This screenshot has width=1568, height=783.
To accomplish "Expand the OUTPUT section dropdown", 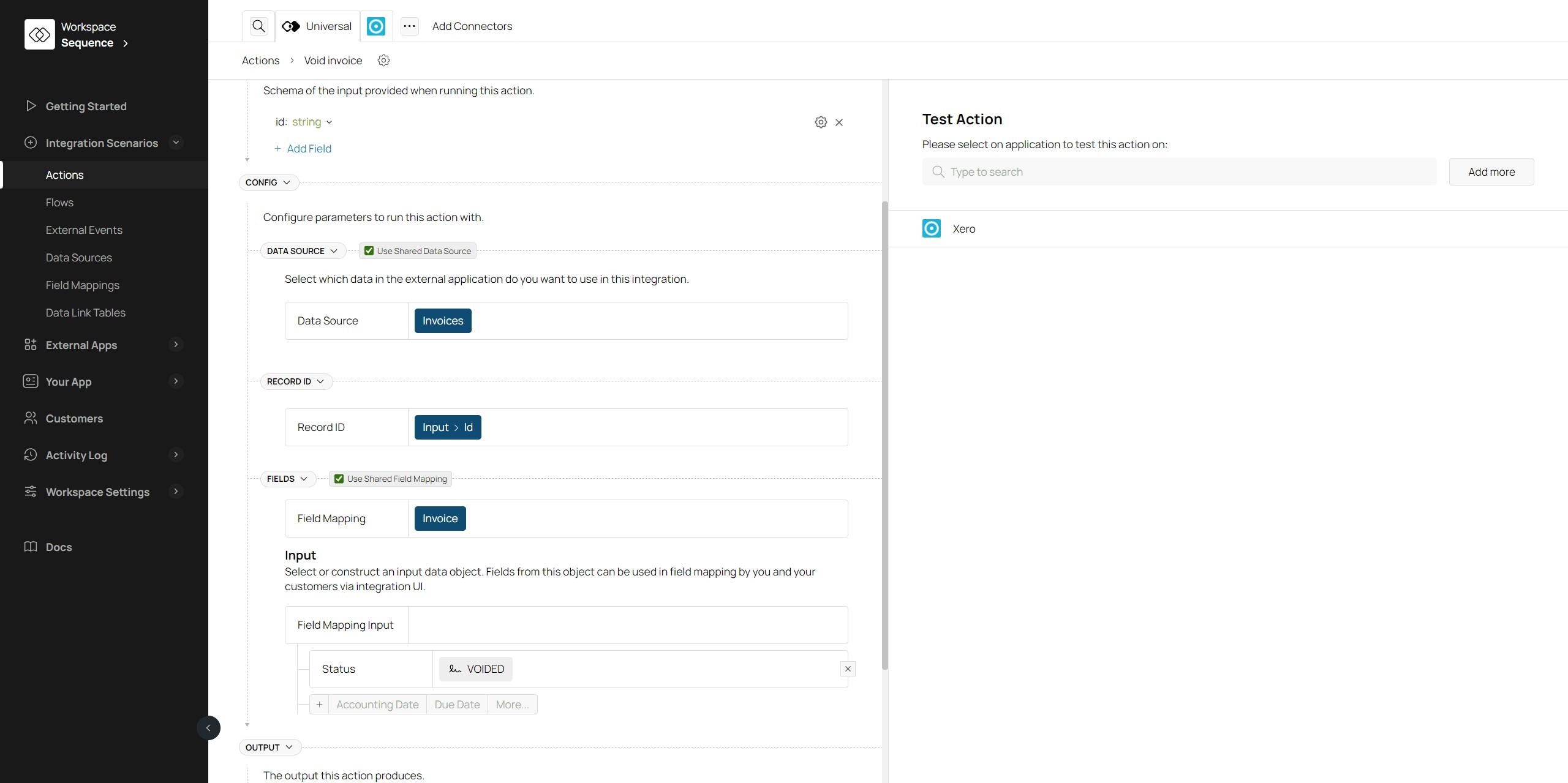I will pyautogui.click(x=269, y=747).
